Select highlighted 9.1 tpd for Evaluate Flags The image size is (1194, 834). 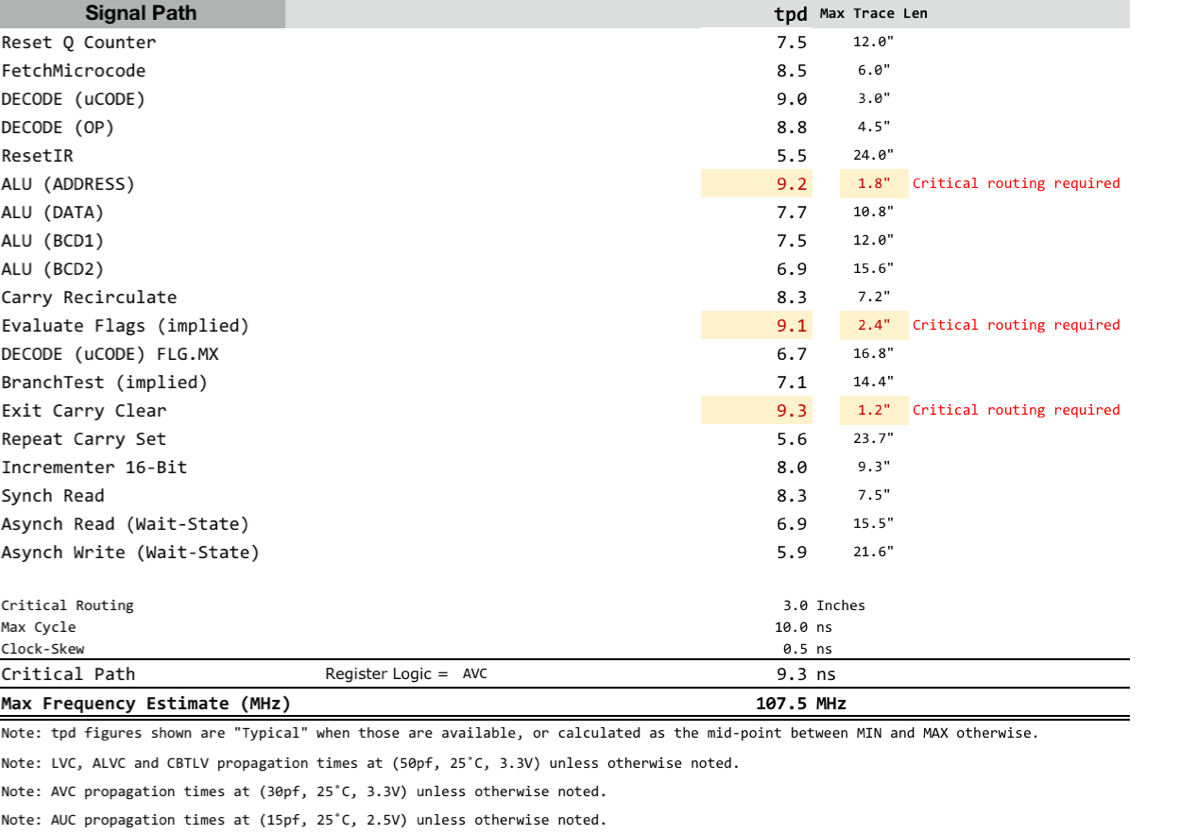point(791,326)
